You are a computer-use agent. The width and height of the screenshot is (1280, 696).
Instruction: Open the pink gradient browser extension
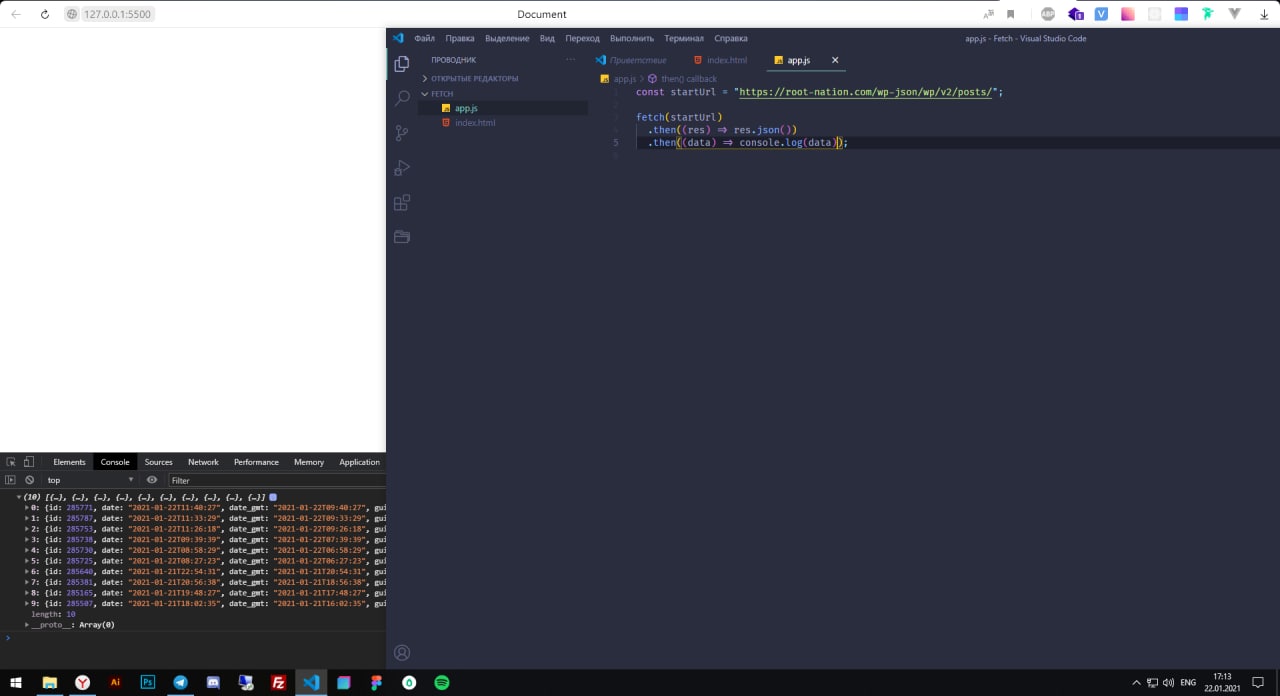1128,14
